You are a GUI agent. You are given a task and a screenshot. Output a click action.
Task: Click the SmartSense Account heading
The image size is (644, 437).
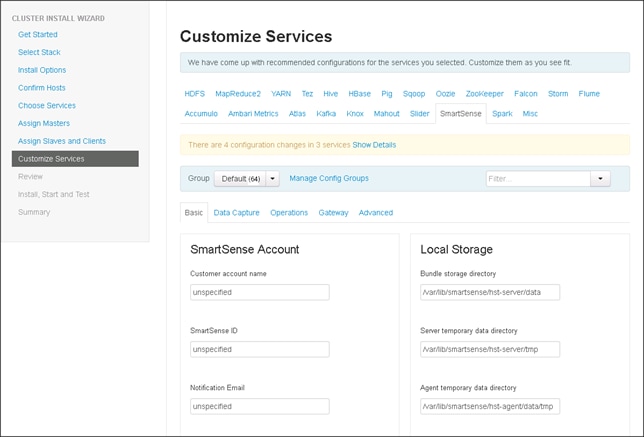click(245, 249)
